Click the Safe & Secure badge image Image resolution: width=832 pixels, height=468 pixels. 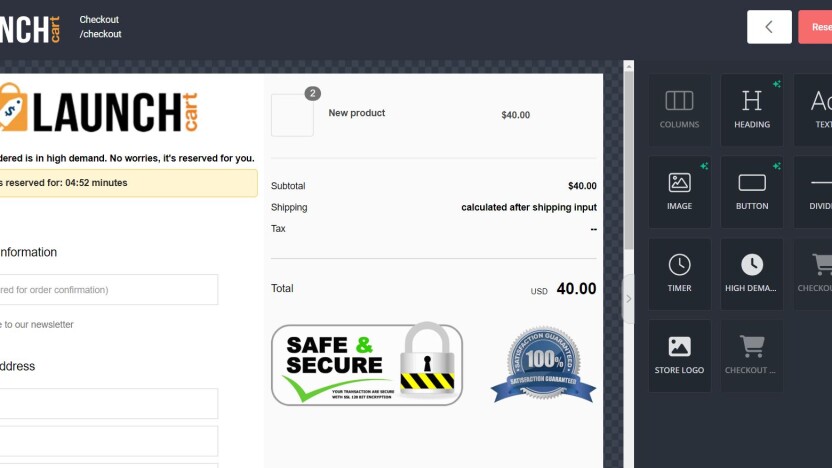[x=367, y=364]
